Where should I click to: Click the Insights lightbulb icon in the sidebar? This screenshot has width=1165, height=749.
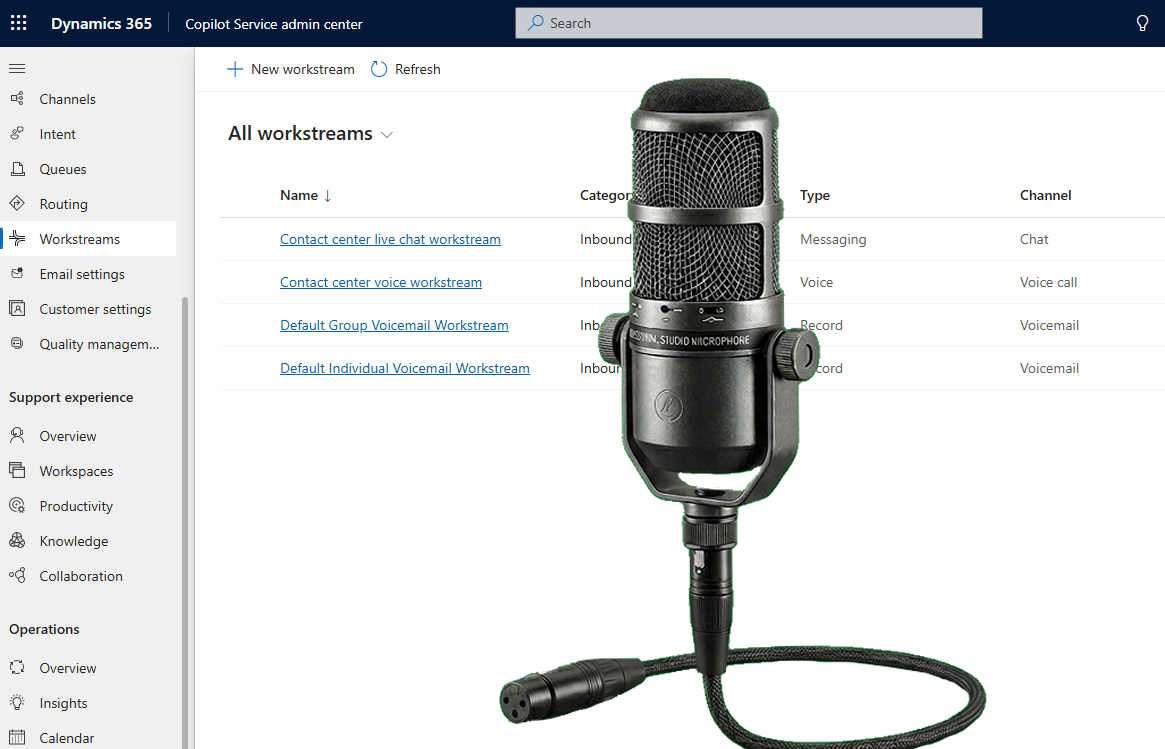coord(17,703)
